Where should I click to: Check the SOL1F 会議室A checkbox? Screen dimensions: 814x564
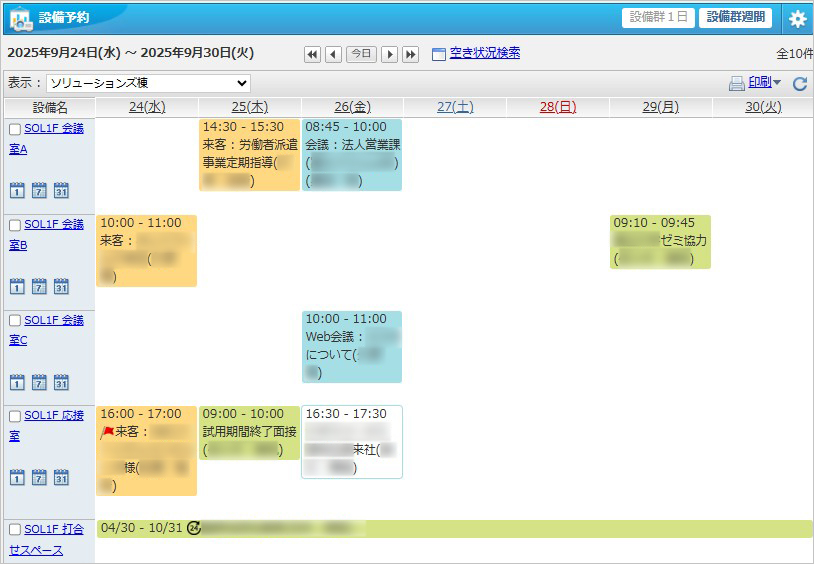(x=15, y=129)
